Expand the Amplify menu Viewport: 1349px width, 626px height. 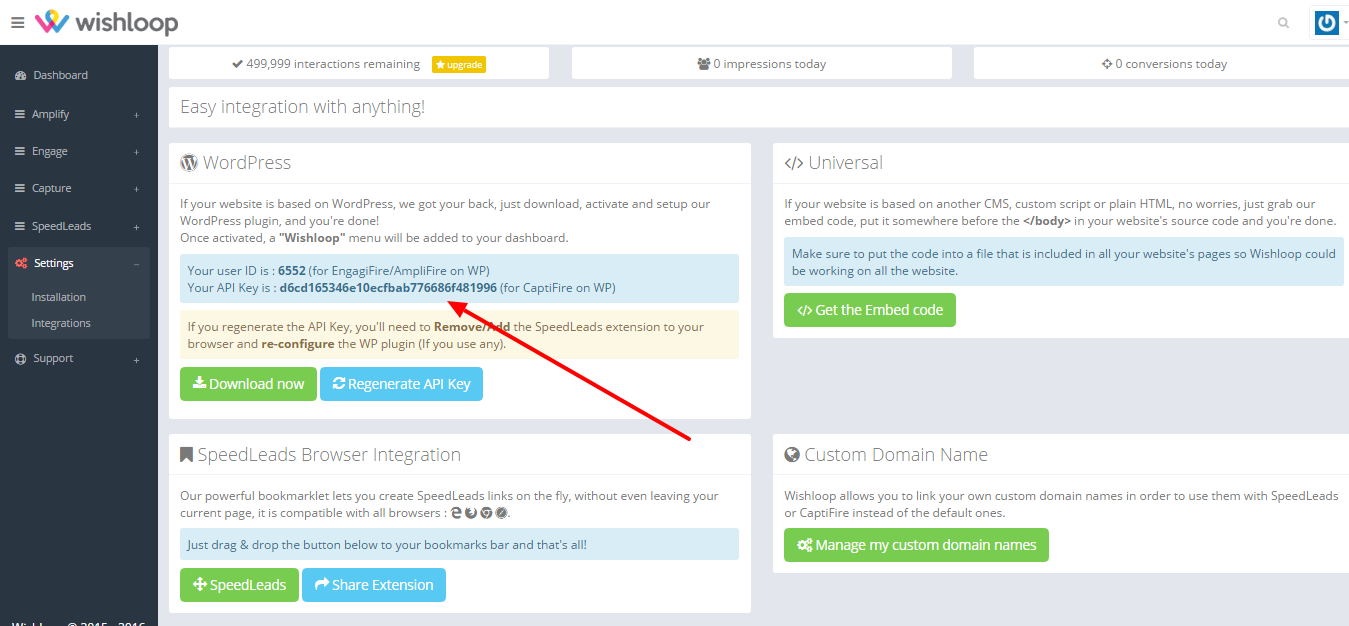[78, 114]
